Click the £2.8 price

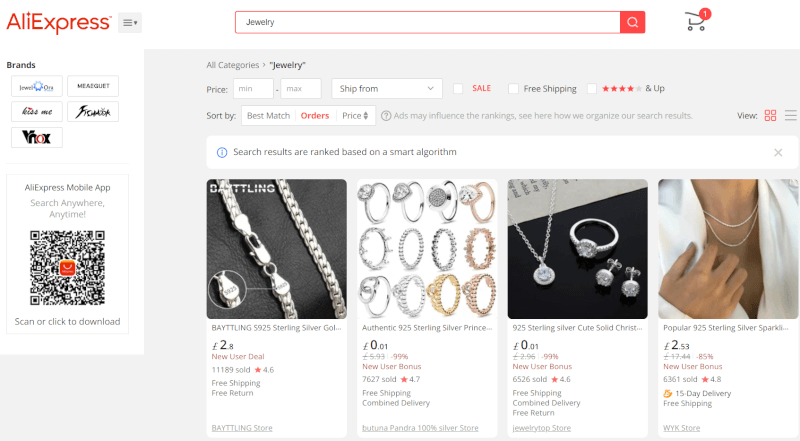223,346
